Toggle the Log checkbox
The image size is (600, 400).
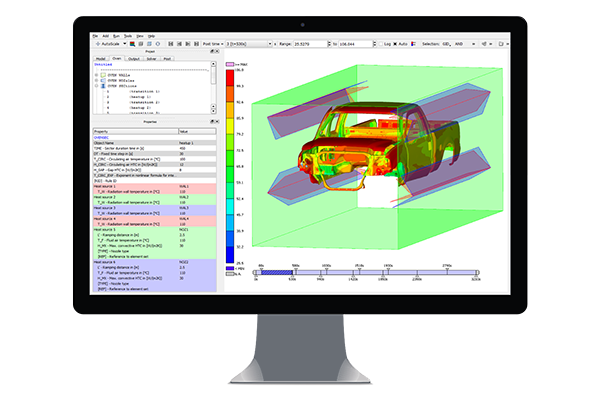[382, 44]
